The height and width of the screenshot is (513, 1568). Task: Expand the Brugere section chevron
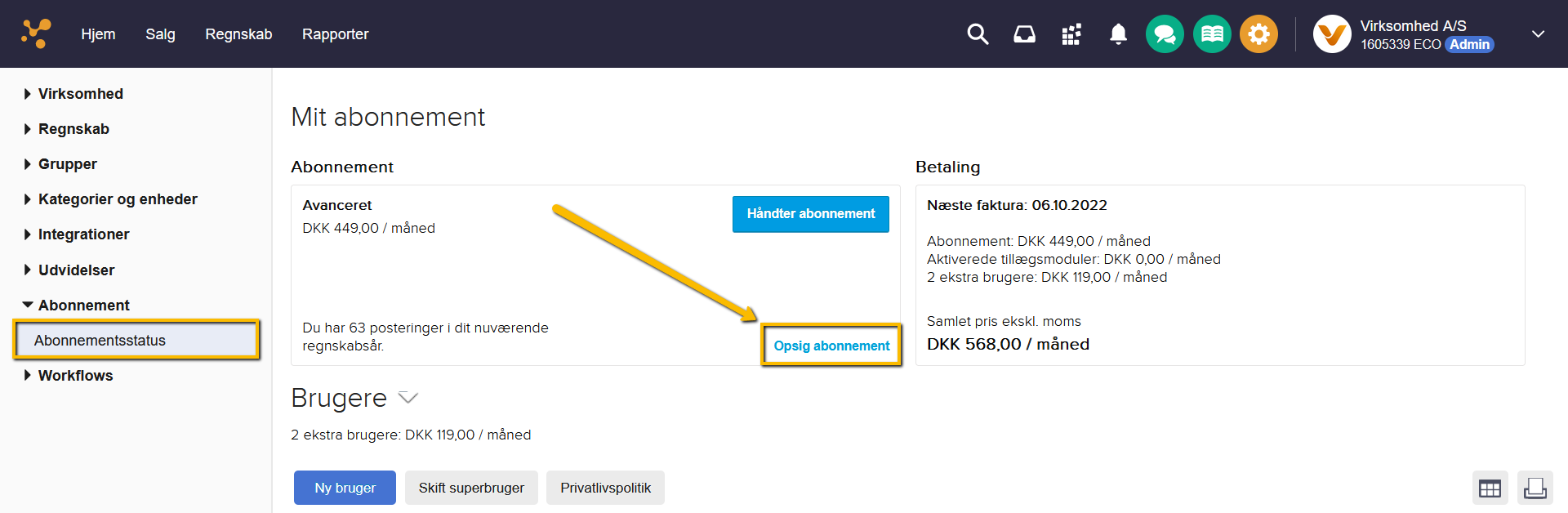point(408,398)
